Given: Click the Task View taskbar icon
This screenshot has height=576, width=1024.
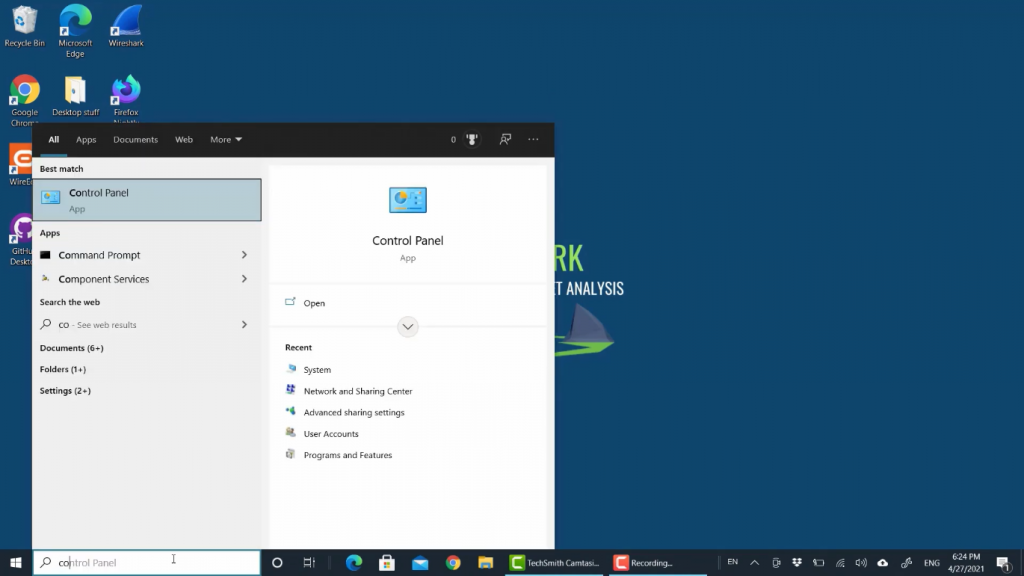Looking at the screenshot, I should 310,562.
